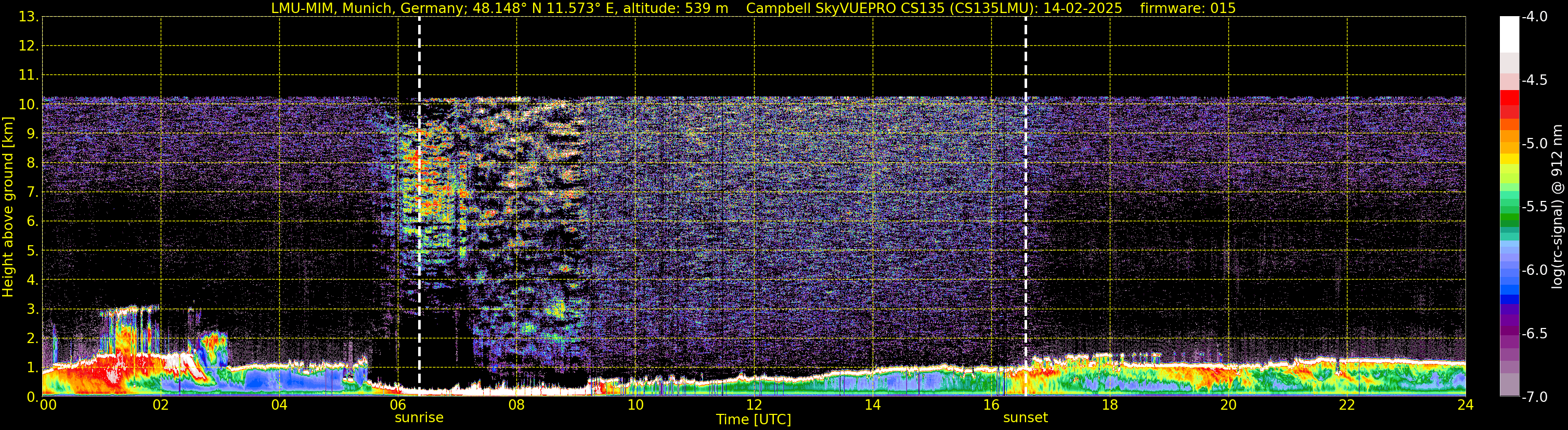Click the '11.' height tick label
The width and height of the screenshot is (1568, 430).
29,75
